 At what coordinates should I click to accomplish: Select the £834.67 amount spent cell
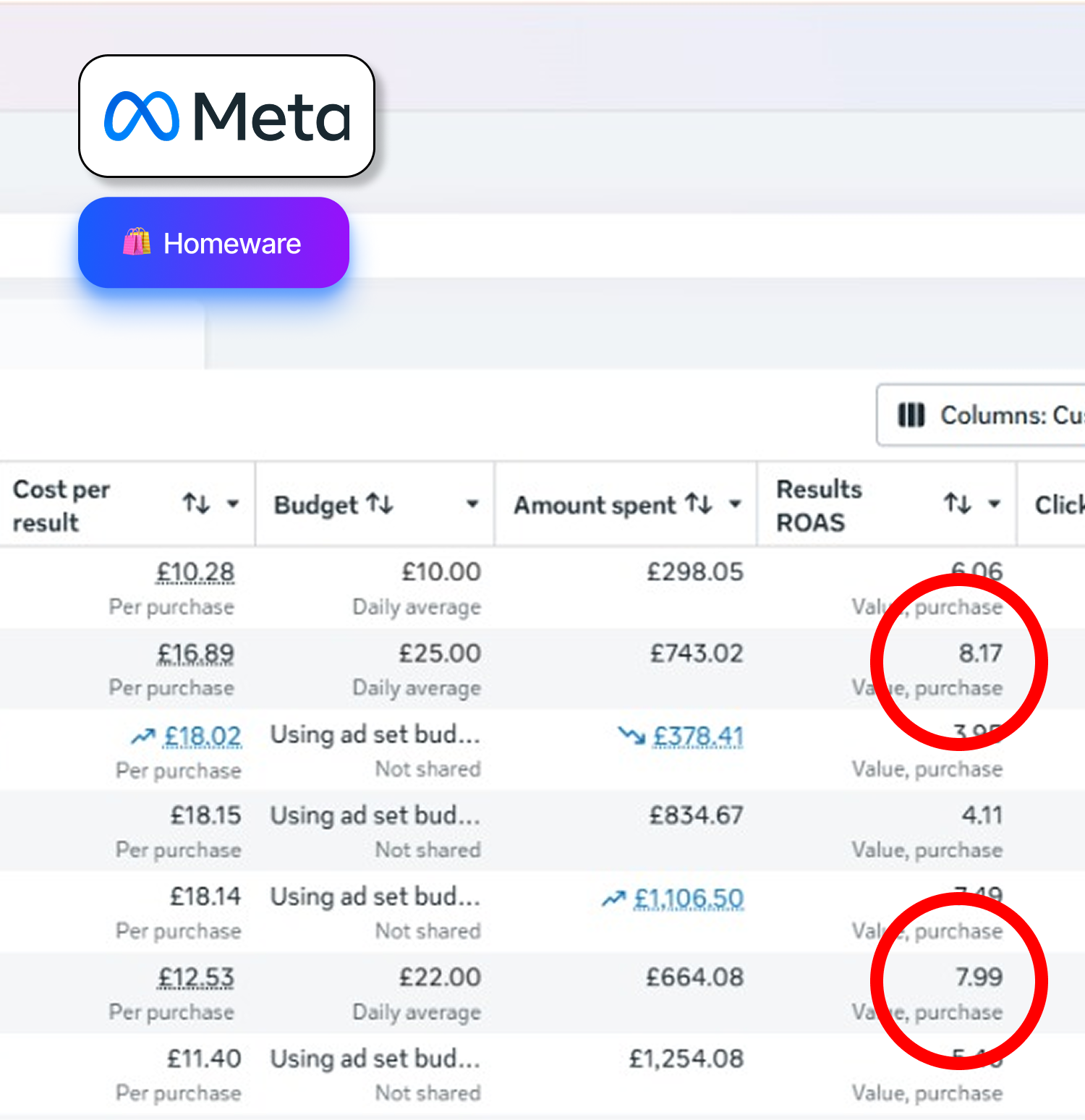click(696, 816)
